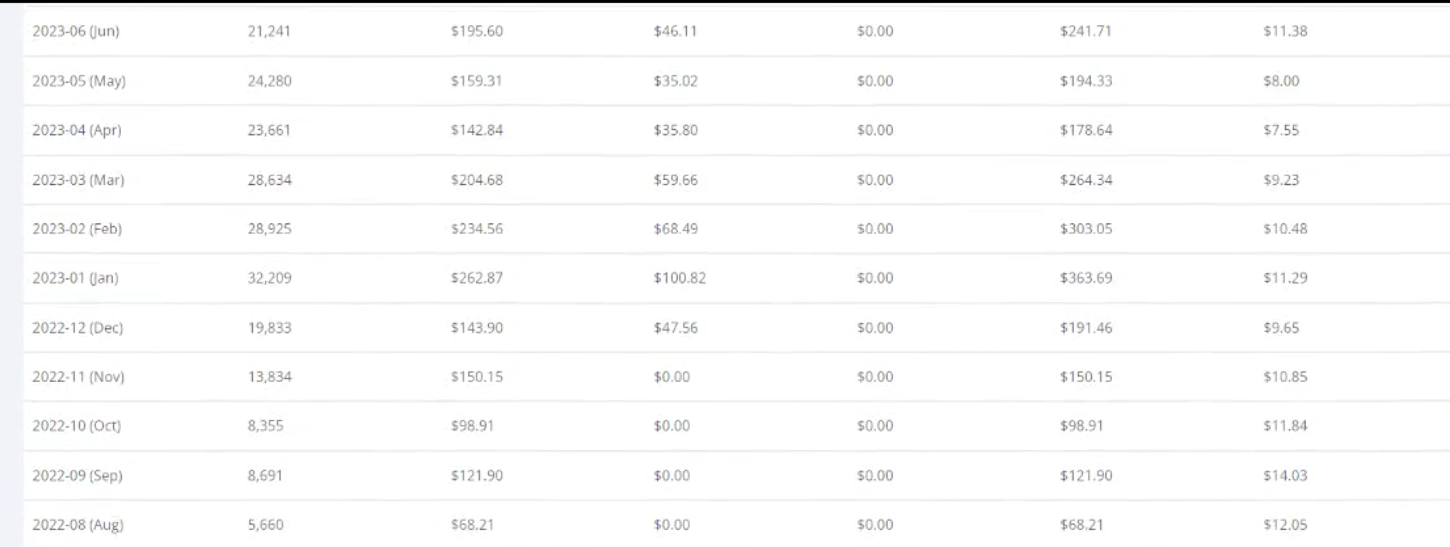The image size is (1450, 547).
Task: Select the $303.05 total in February row
Action: pyautogui.click(x=1086, y=229)
